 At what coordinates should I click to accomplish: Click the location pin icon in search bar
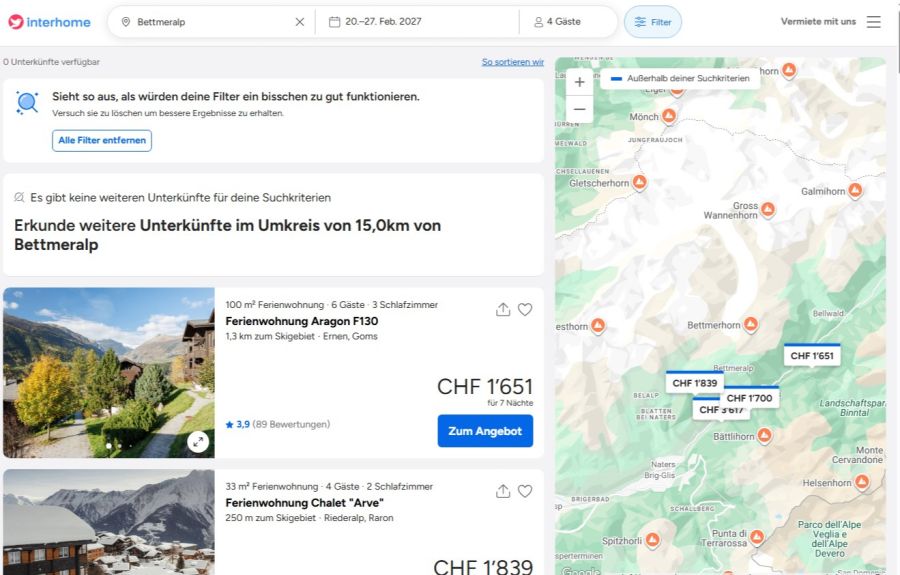pos(126,22)
